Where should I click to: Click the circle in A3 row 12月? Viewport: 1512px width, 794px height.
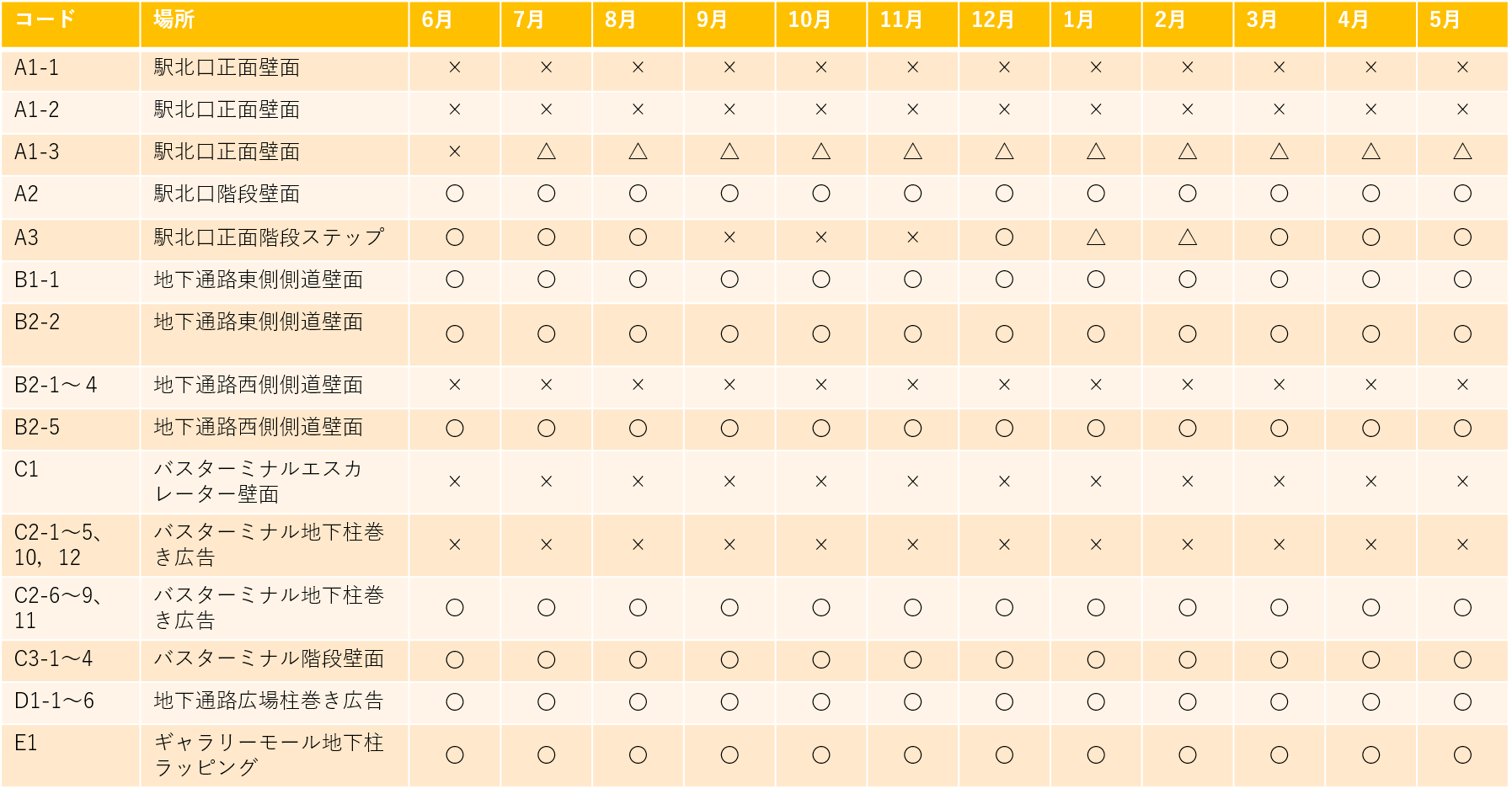pos(1004,237)
